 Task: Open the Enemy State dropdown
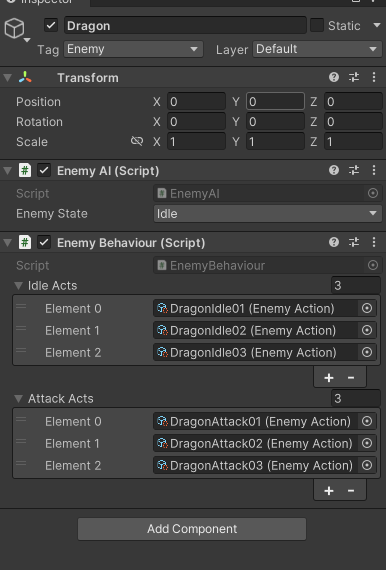[268, 213]
